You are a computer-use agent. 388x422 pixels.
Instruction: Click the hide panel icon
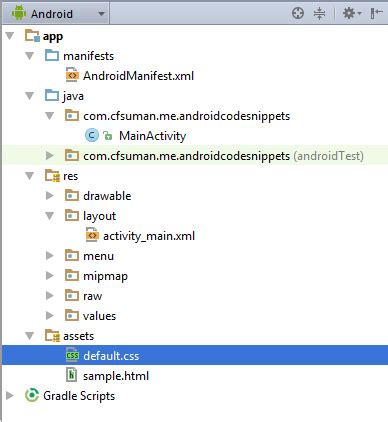377,13
